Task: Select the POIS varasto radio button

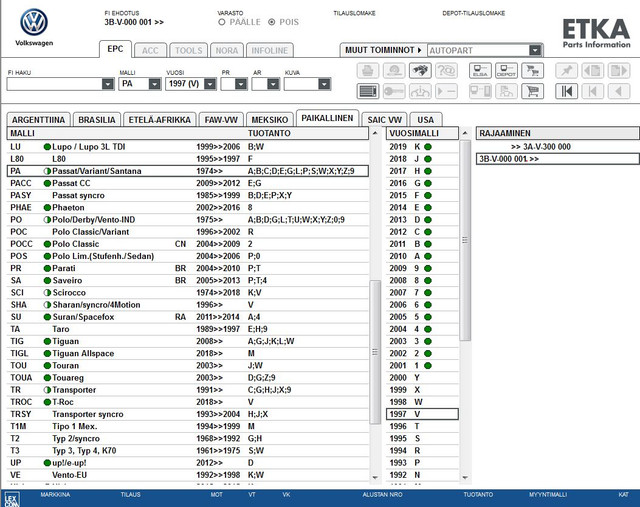Action: (271, 22)
